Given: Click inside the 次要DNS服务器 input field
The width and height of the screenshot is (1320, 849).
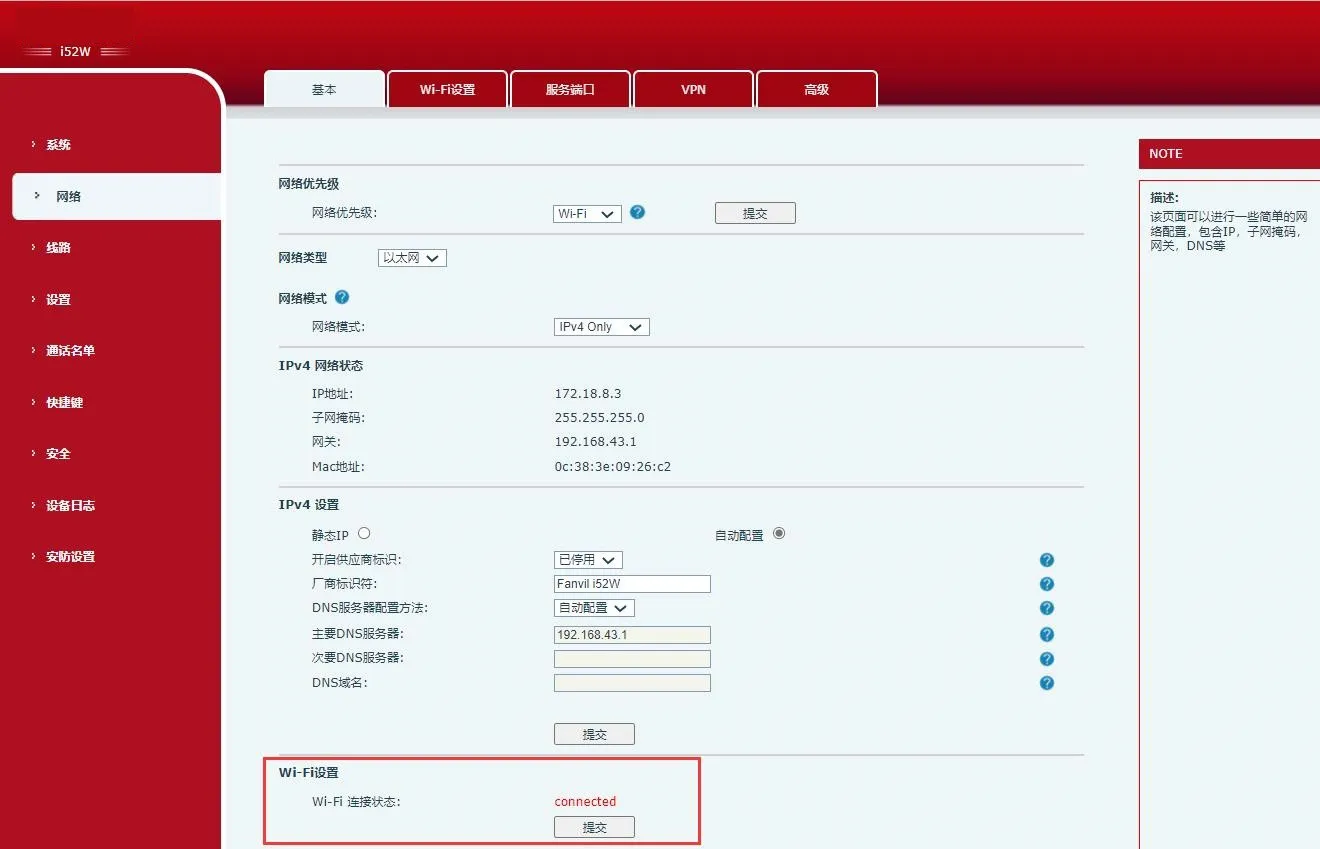Looking at the screenshot, I should point(631,658).
